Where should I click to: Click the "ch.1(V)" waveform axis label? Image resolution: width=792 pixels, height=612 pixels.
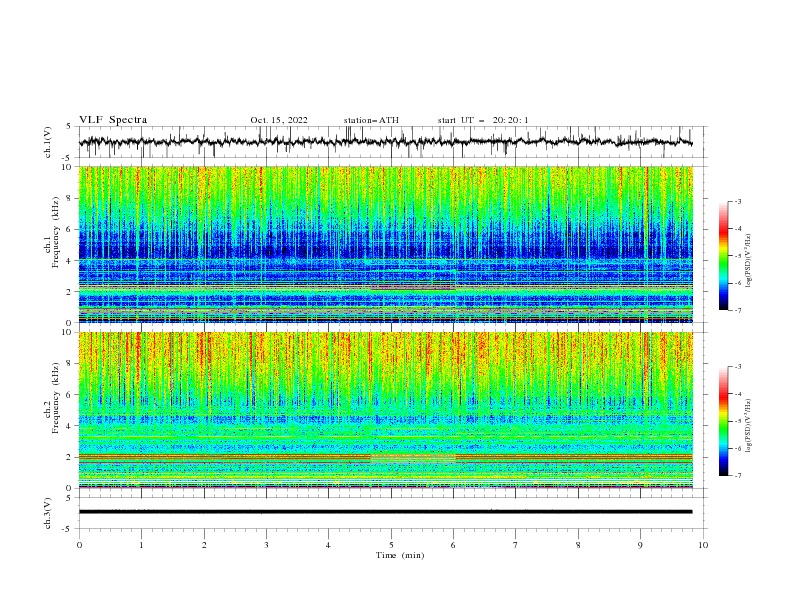tap(48, 142)
